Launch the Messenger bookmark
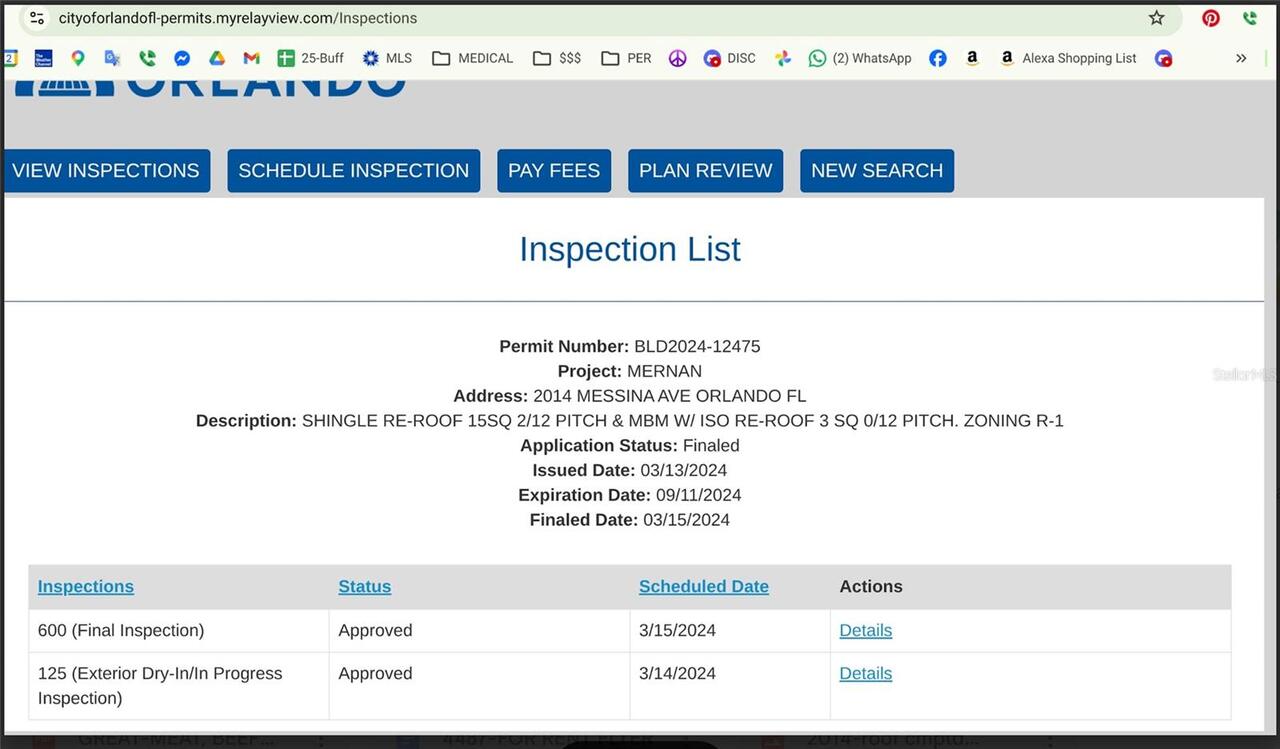1280x749 pixels. click(182, 58)
